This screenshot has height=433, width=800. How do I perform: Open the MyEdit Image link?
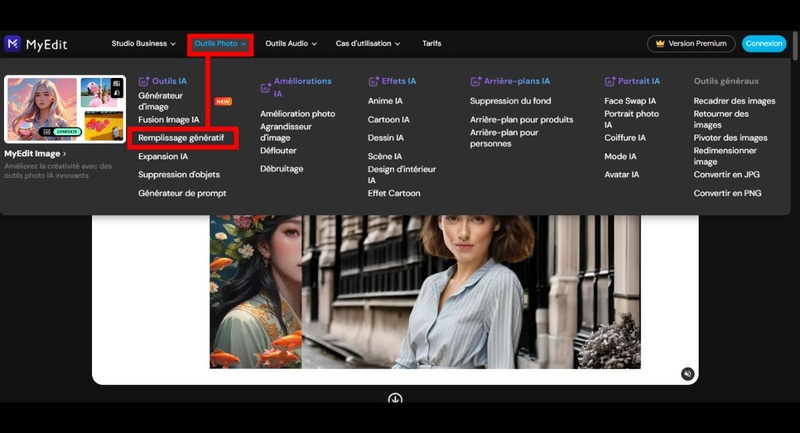(x=36, y=154)
